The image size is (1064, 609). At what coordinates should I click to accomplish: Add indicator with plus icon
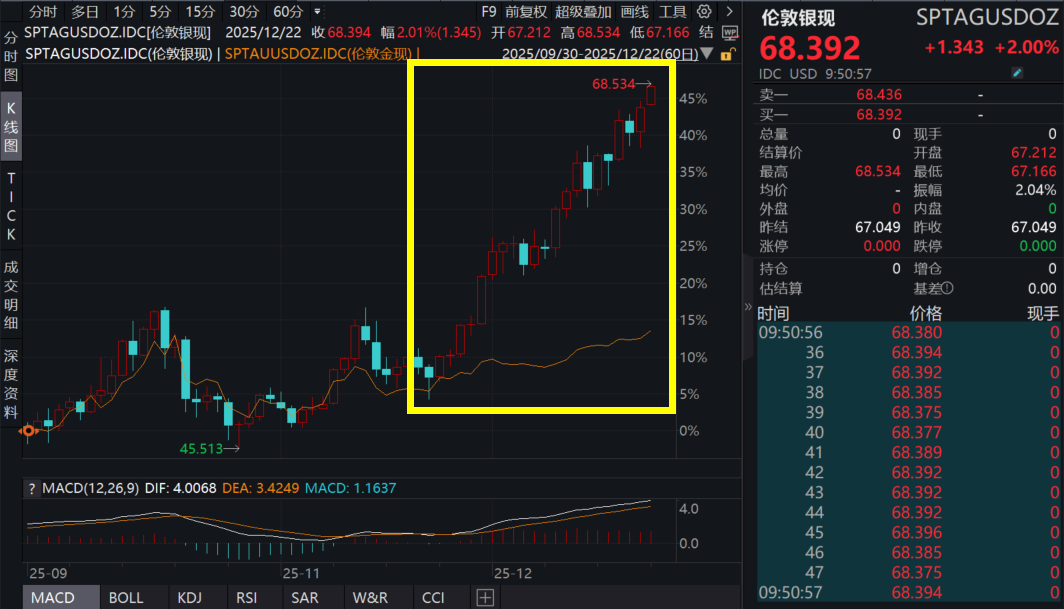pyautogui.click(x=485, y=598)
